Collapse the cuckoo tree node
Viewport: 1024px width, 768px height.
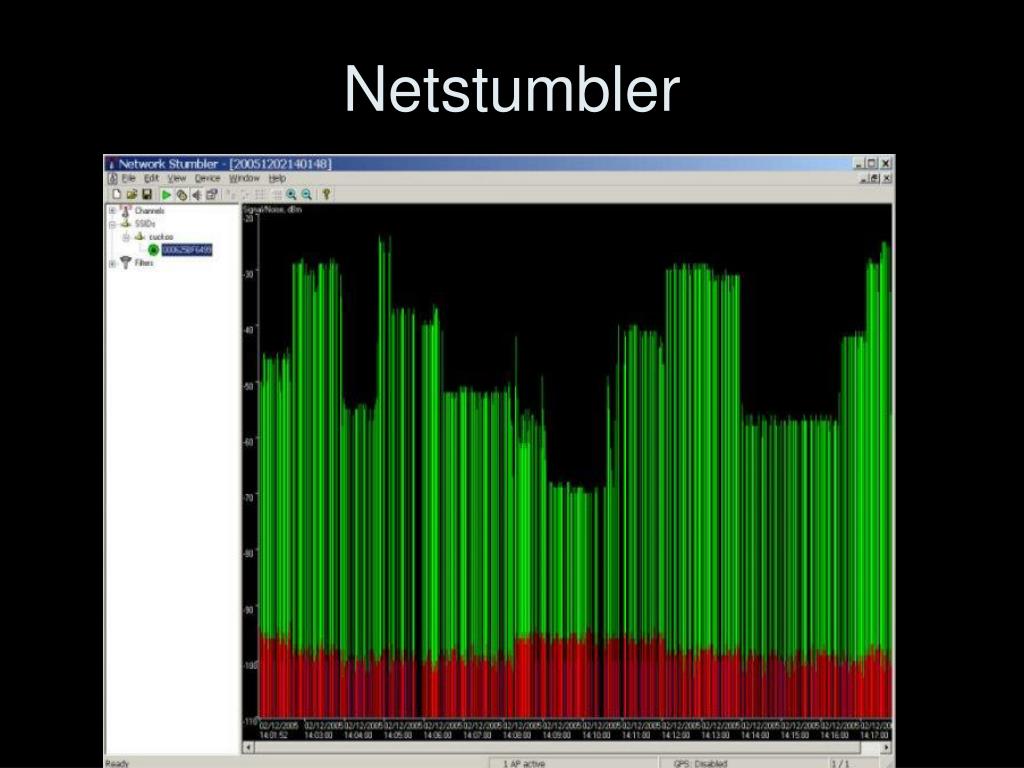[125, 237]
